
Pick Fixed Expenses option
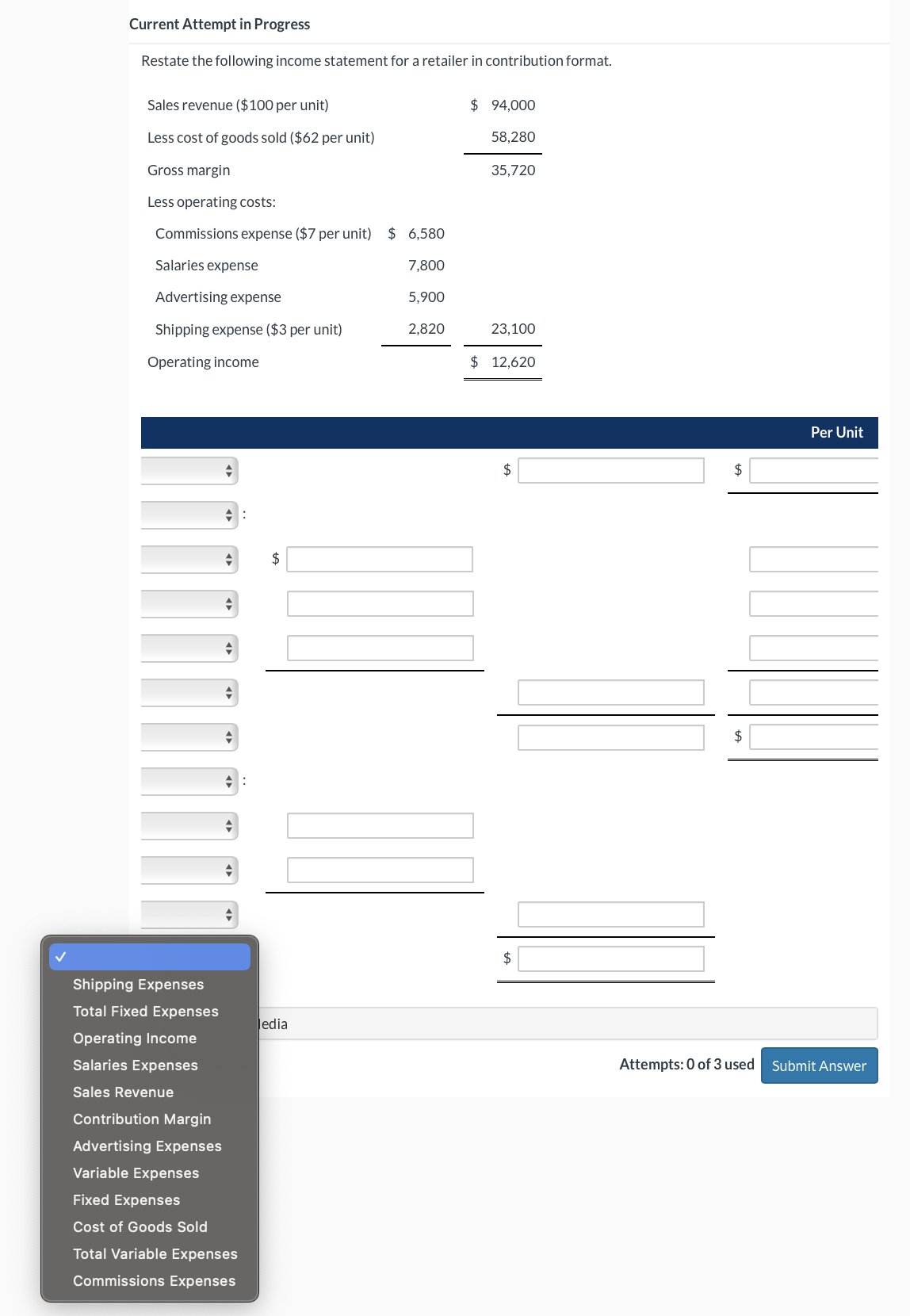[150, 1199]
